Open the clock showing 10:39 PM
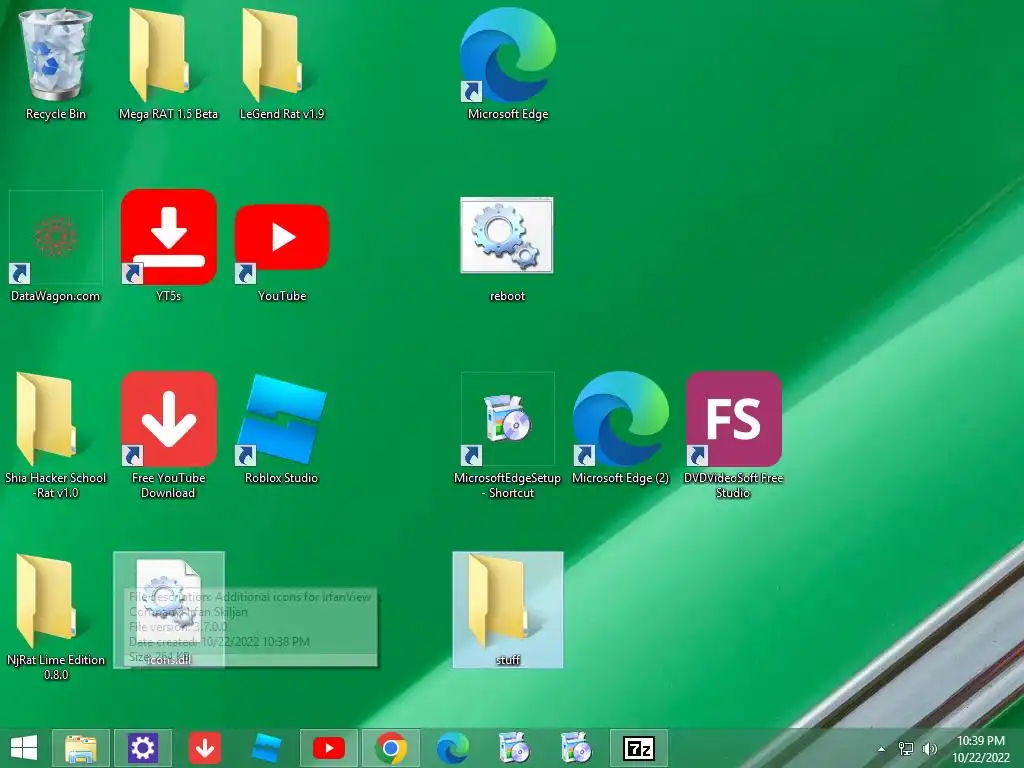This screenshot has height=768, width=1024. coord(980,749)
